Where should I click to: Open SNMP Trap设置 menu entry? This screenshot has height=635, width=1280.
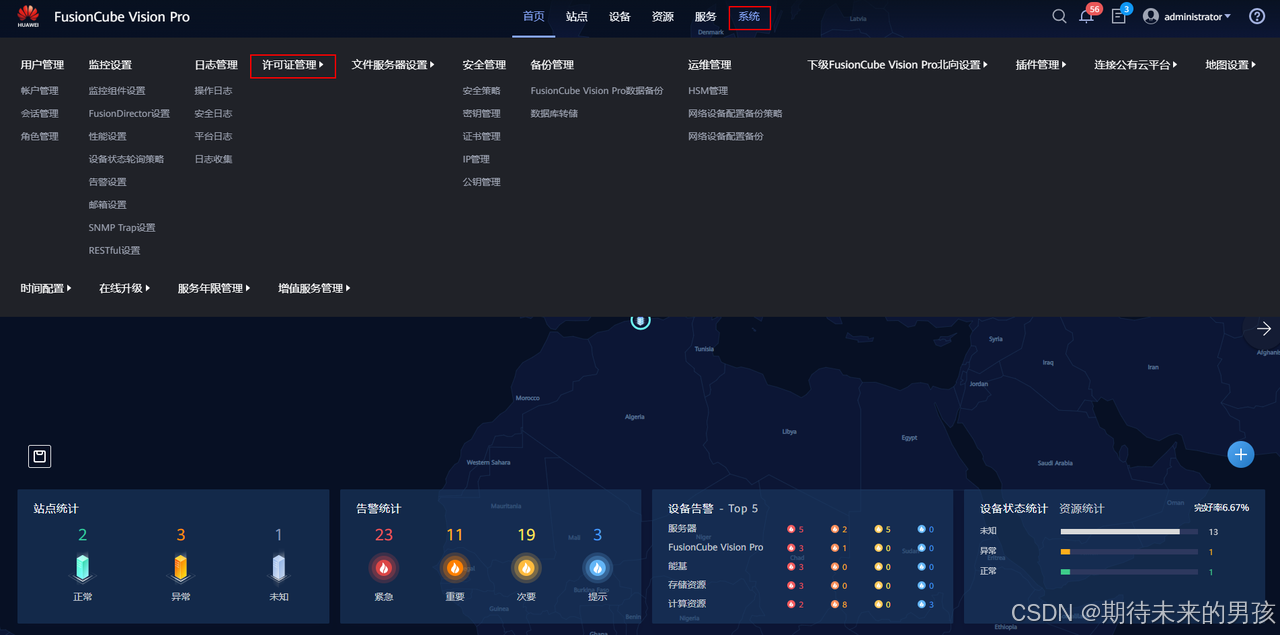point(122,228)
